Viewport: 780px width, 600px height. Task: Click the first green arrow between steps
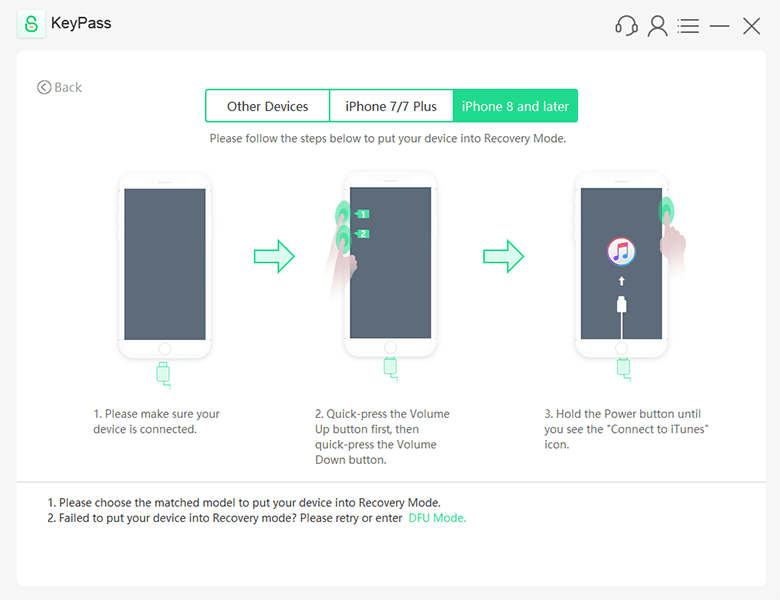coord(274,256)
